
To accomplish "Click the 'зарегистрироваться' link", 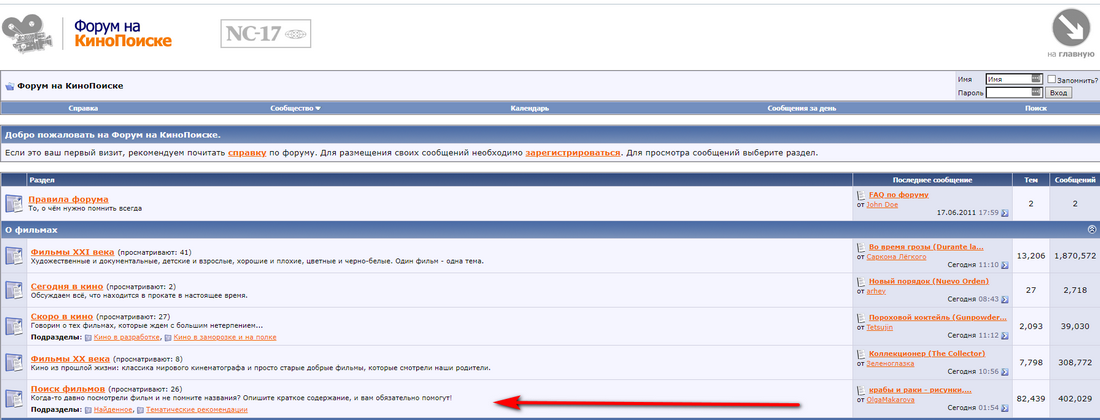I will pos(573,153).
